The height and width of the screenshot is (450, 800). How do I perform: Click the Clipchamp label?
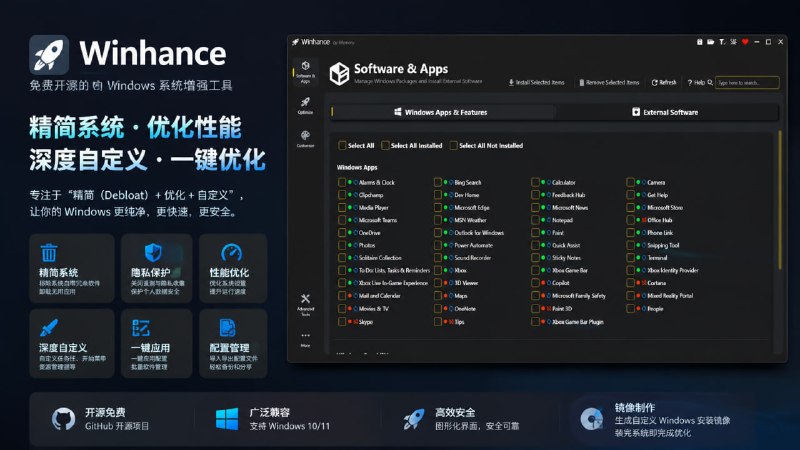[x=371, y=195]
